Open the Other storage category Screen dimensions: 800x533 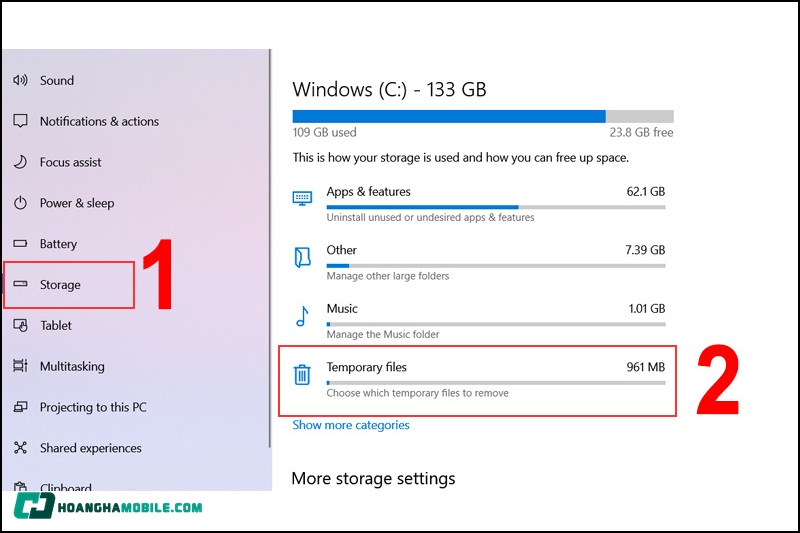pos(342,250)
